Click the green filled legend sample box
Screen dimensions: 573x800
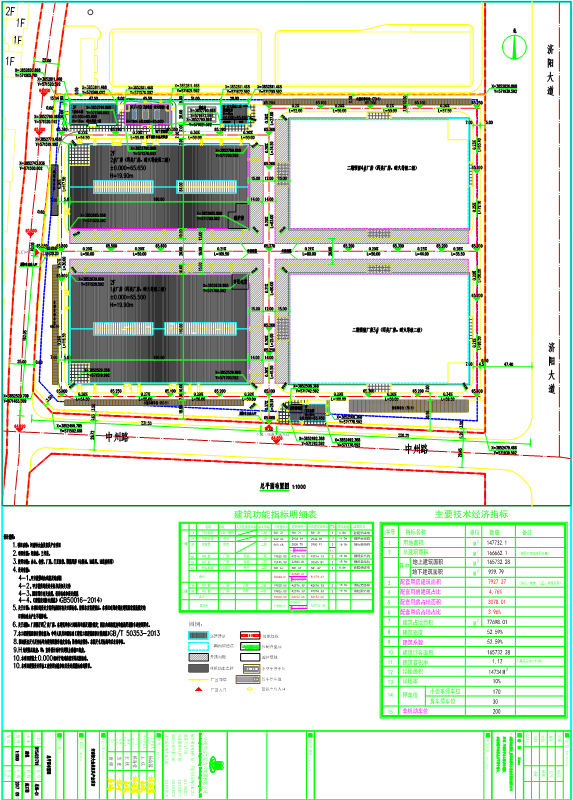[x=250, y=646]
